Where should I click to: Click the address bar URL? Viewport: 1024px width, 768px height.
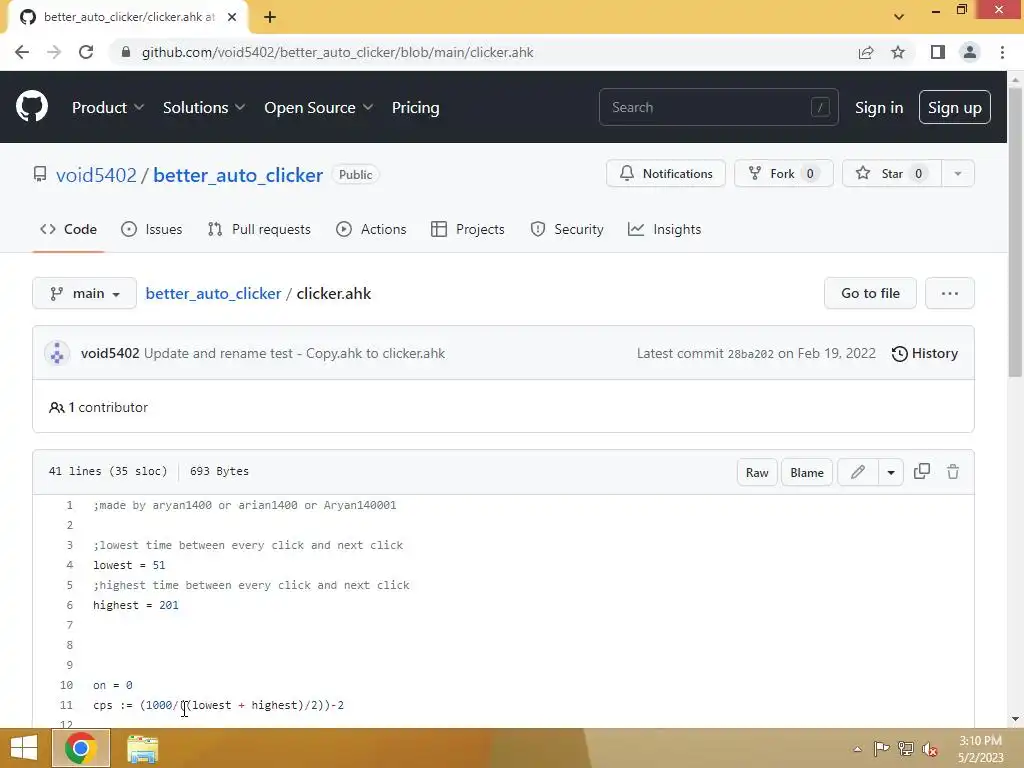(x=338, y=52)
